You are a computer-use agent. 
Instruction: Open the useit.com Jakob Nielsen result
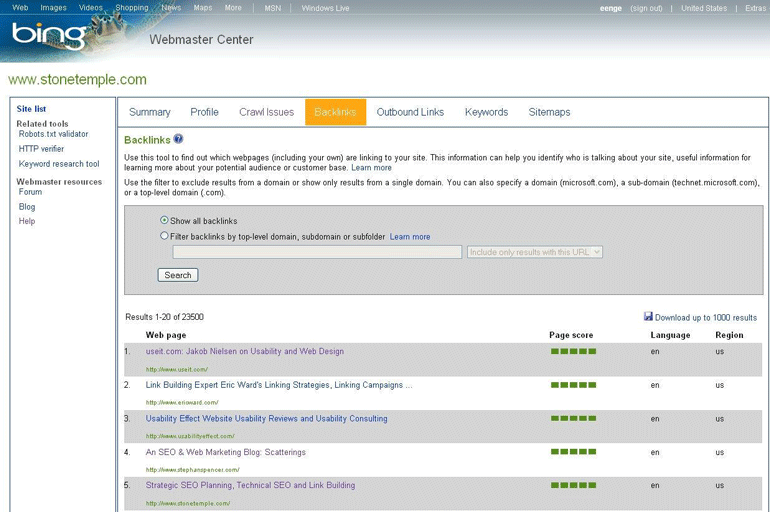coord(245,351)
